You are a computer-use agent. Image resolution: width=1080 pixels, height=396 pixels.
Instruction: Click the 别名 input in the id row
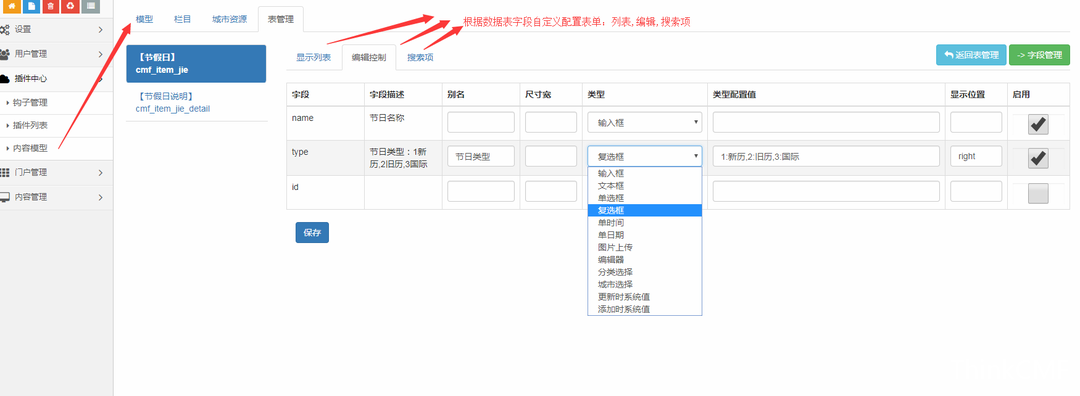tap(481, 191)
